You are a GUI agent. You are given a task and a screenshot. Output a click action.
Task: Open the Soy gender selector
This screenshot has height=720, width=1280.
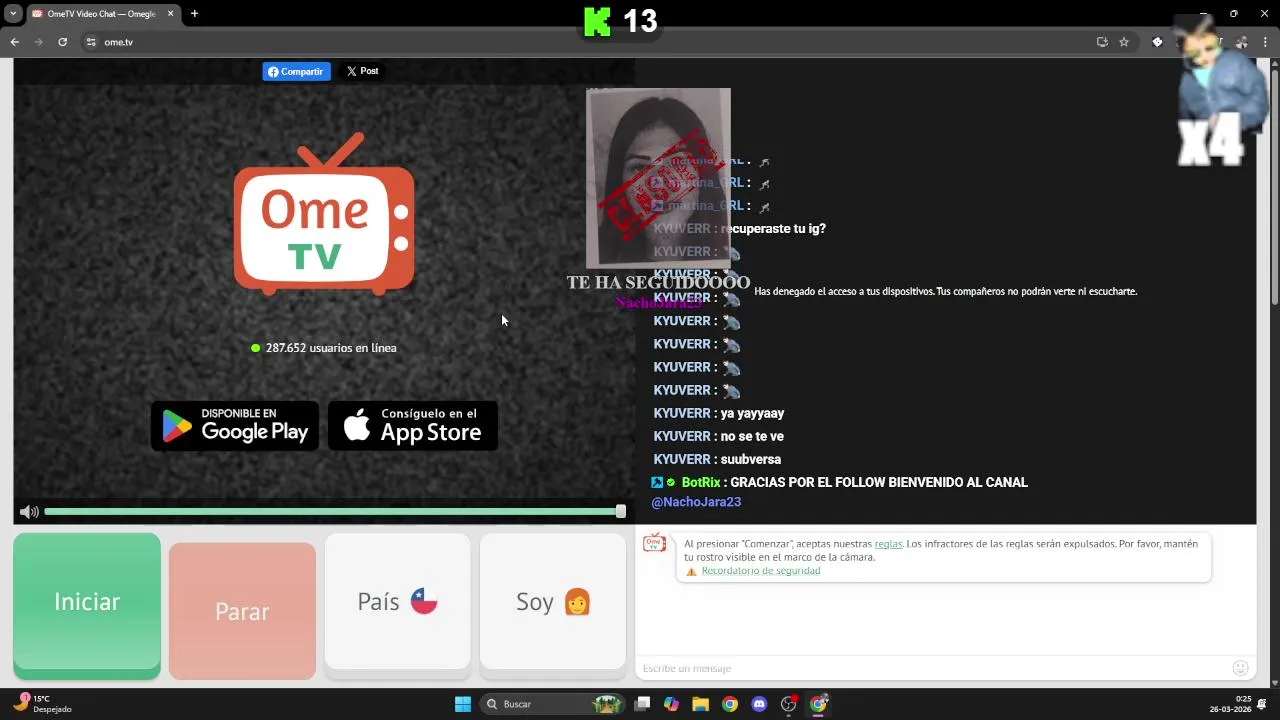[553, 601]
